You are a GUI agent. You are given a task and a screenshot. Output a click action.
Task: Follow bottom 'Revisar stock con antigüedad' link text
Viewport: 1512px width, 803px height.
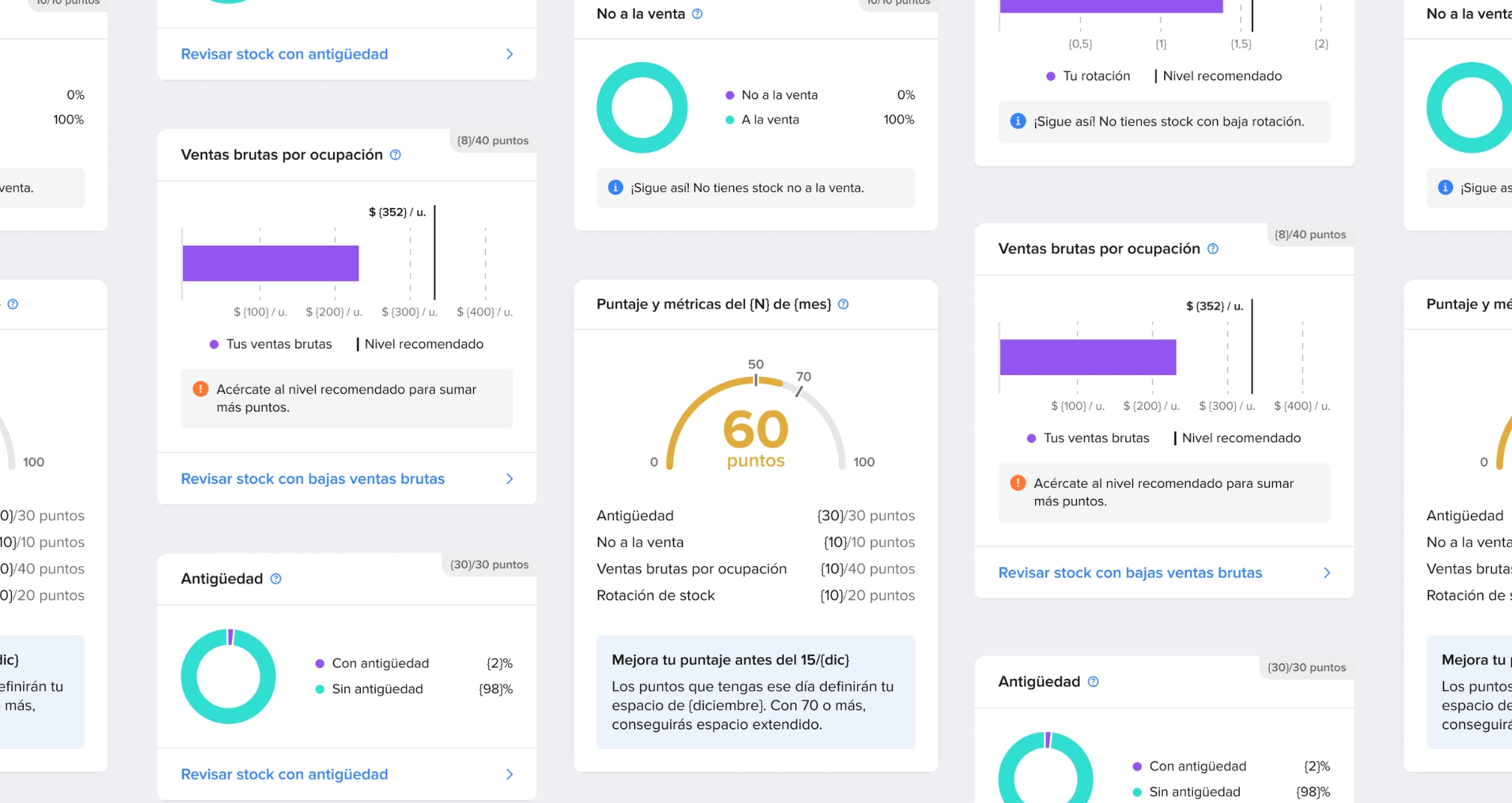284,774
